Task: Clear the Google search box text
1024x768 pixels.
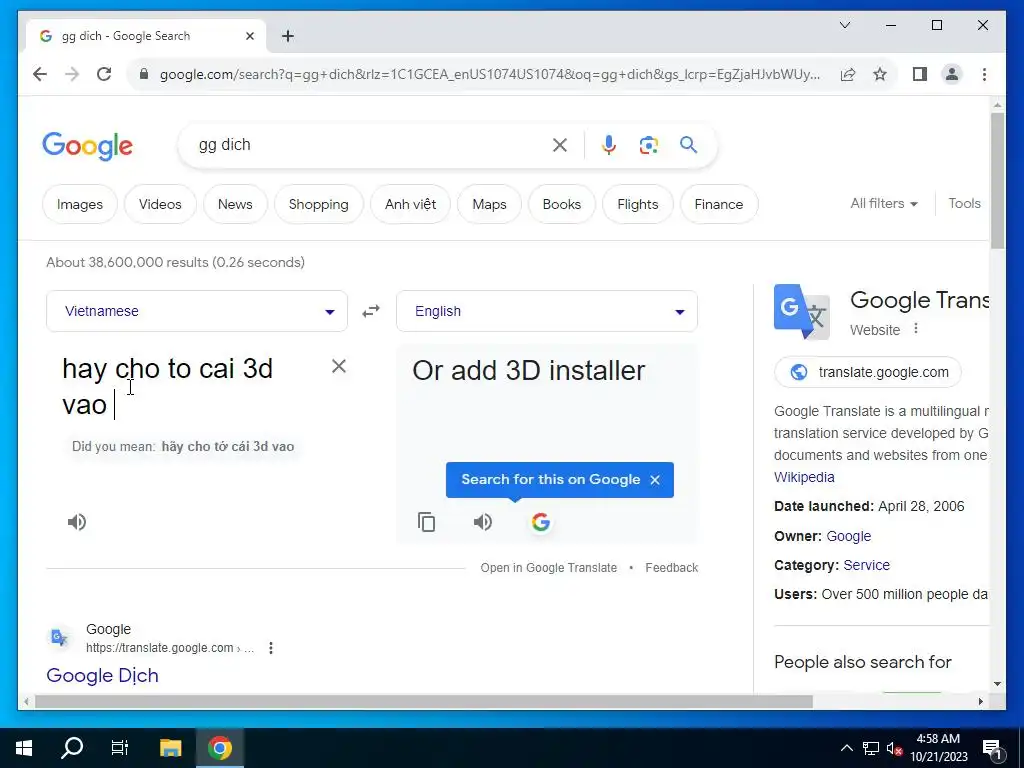Action: pyautogui.click(x=560, y=145)
